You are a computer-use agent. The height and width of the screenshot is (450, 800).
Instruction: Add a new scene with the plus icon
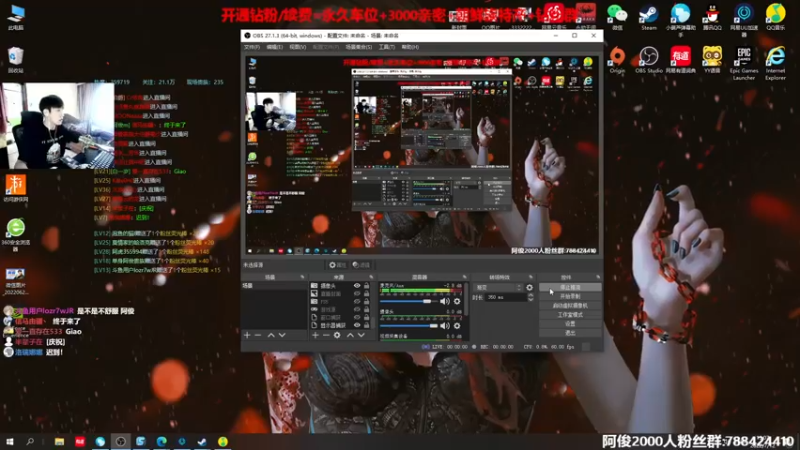click(247, 335)
